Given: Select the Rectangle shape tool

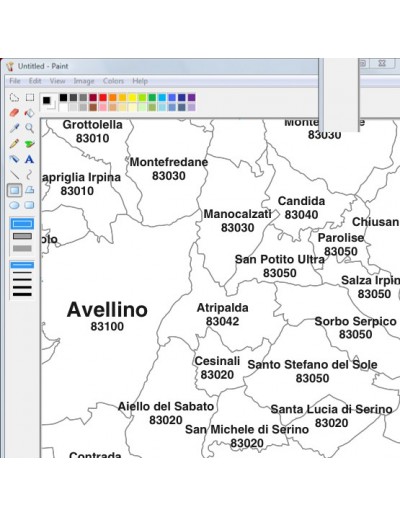Looking at the screenshot, I should pyautogui.click(x=14, y=190).
